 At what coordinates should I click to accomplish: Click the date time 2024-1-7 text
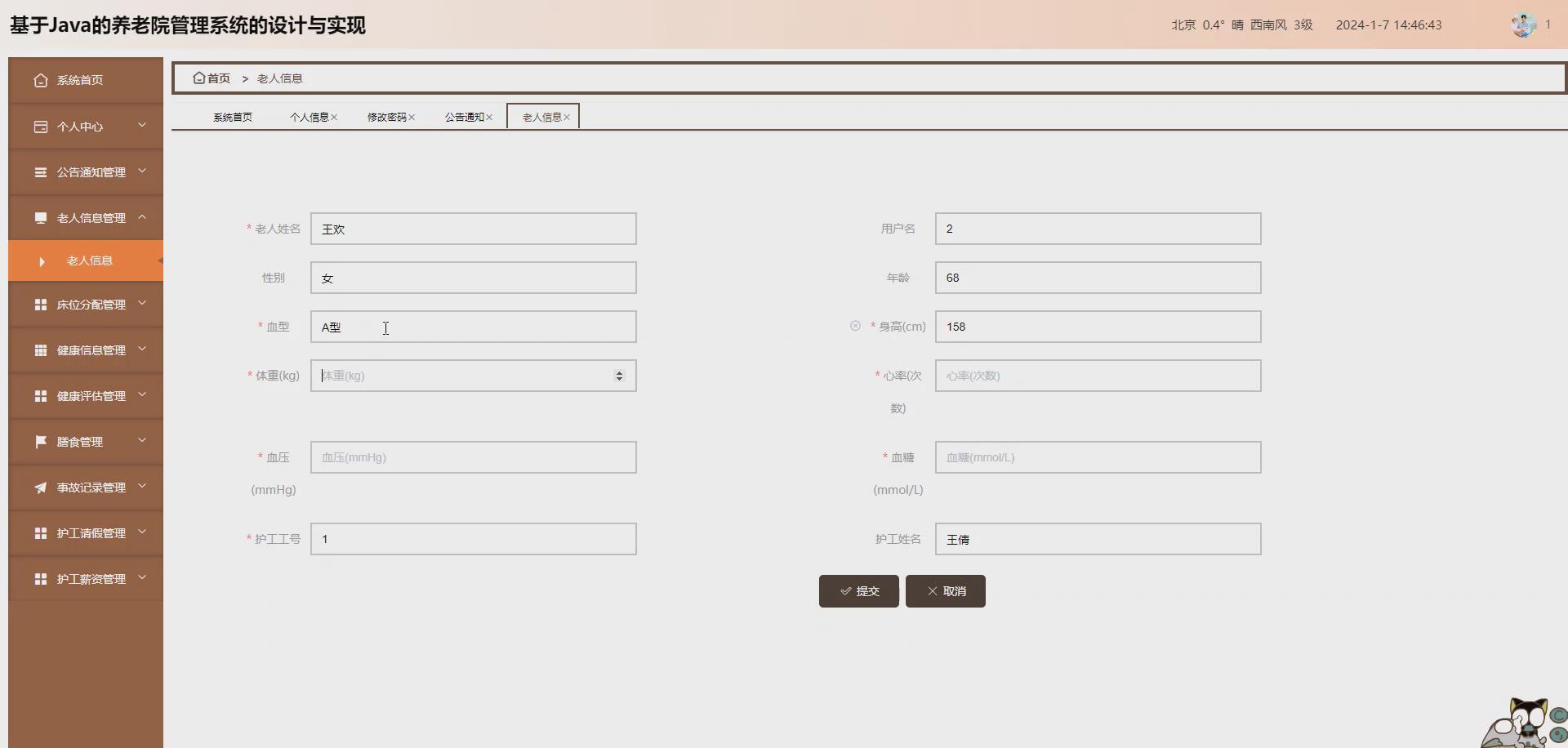[1388, 25]
